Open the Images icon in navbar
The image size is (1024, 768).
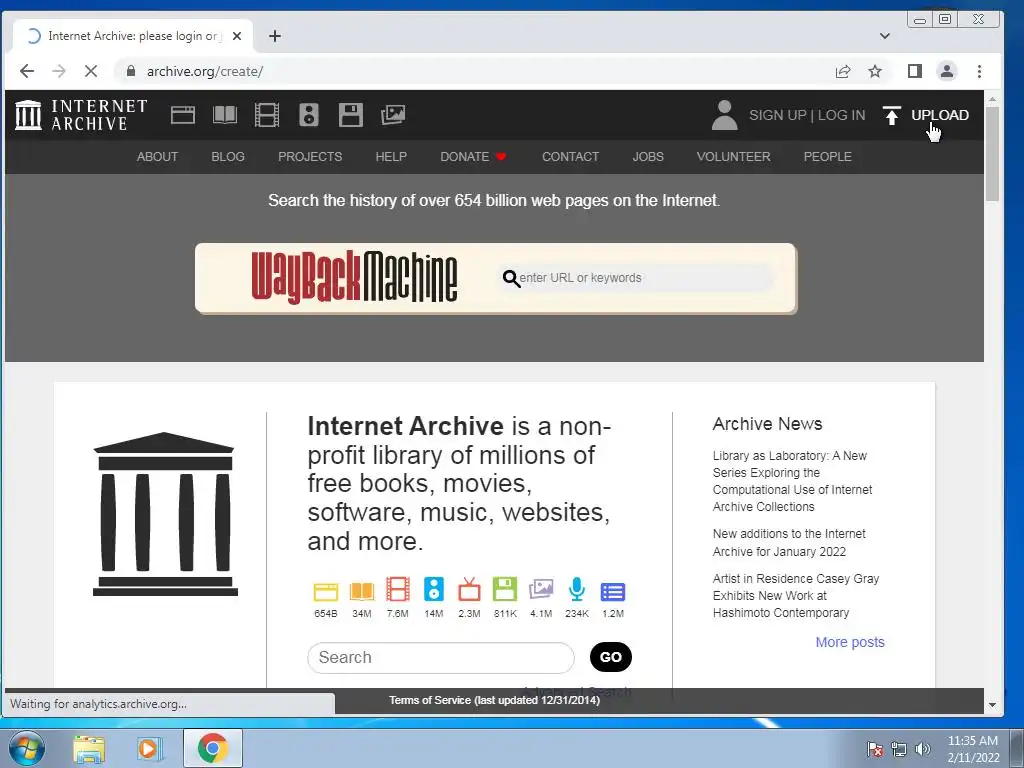tap(393, 115)
